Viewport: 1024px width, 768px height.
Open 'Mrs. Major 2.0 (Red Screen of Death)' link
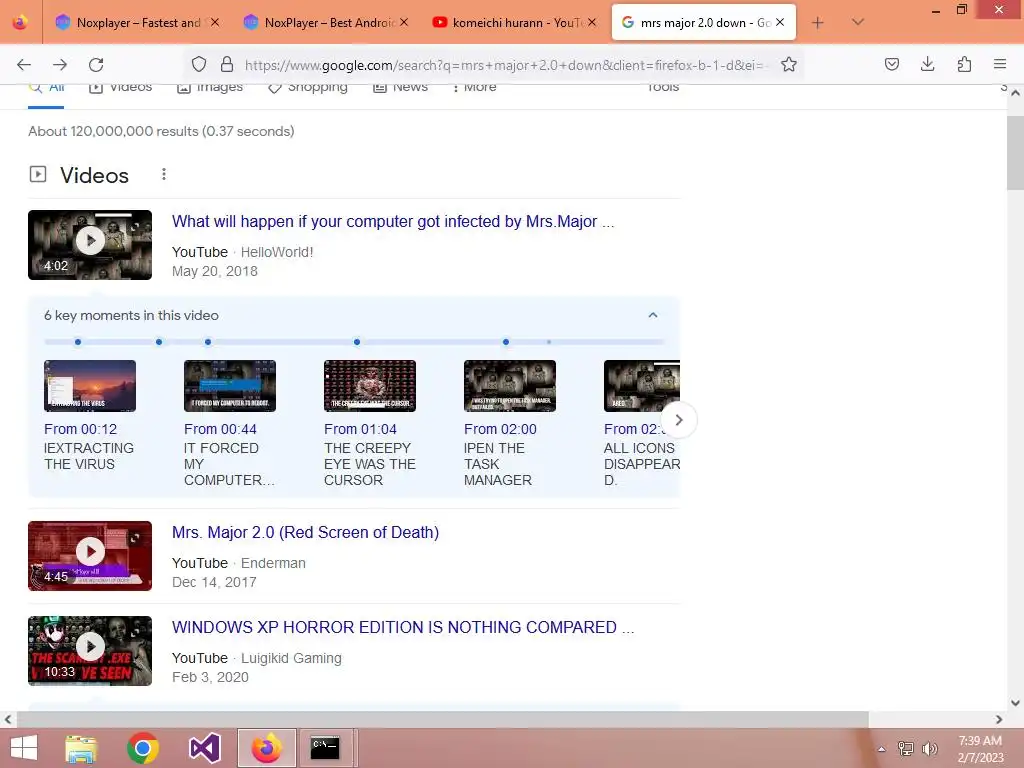point(305,532)
